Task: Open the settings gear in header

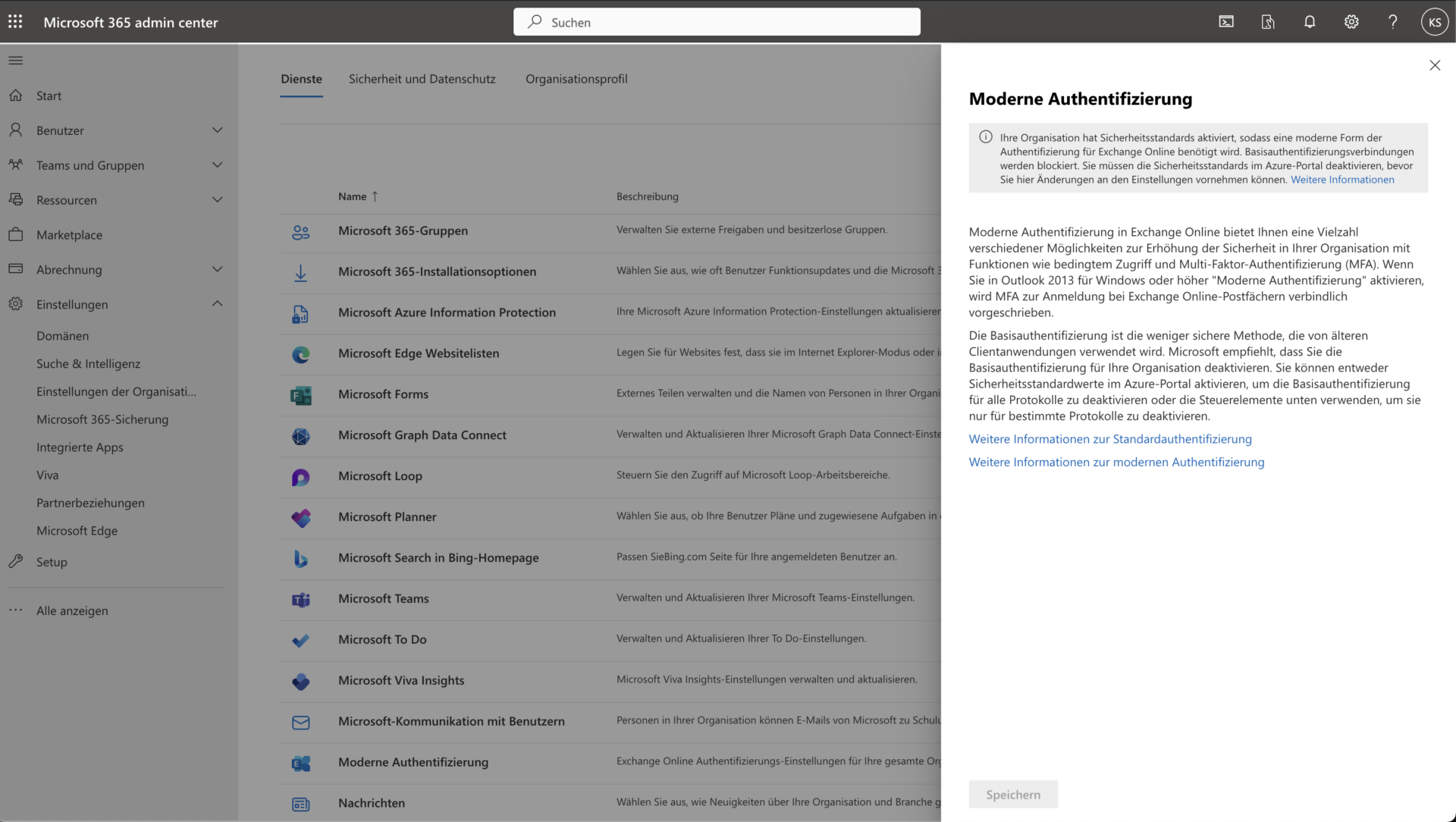Action: tap(1351, 22)
